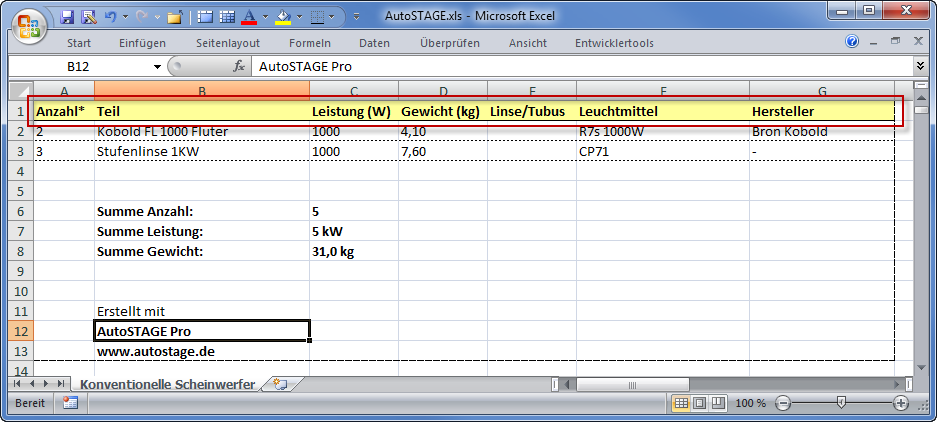Click the zoom slider handle
Screen dimensions: 937x422
841,403
